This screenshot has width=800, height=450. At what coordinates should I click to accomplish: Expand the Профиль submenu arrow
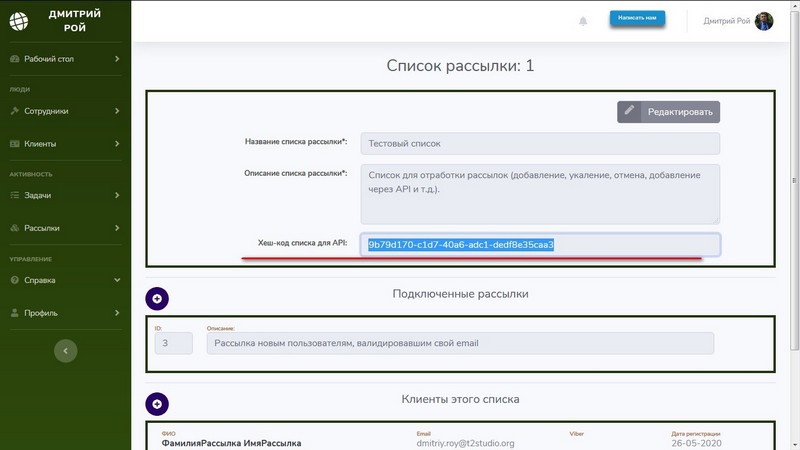(117, 313)
